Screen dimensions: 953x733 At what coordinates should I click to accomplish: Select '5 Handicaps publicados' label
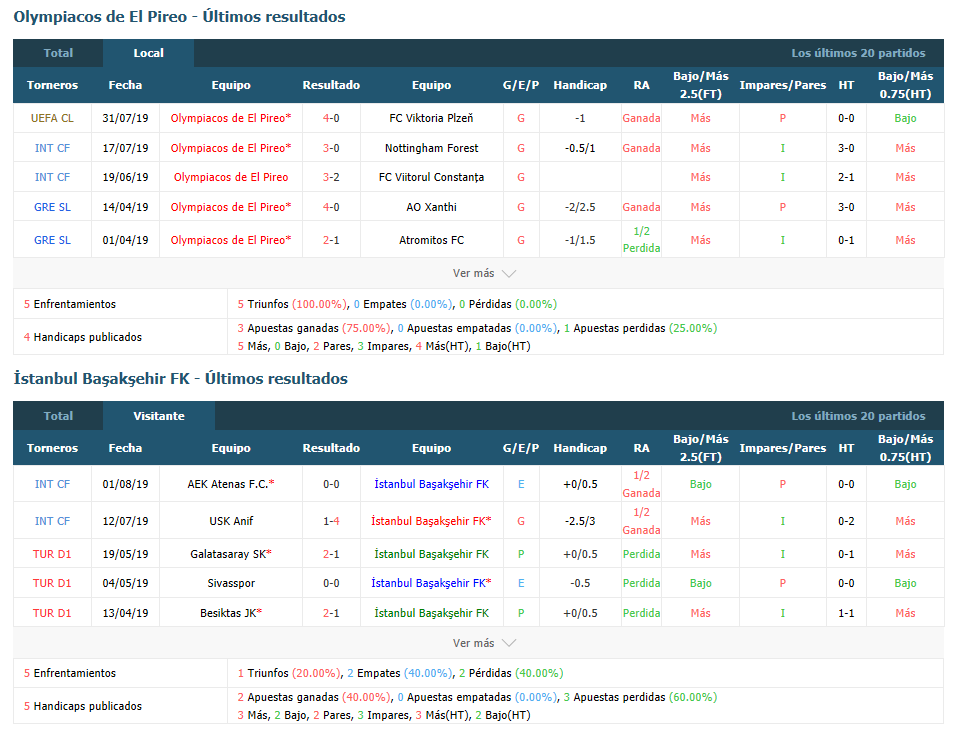[x=83, y=706]
